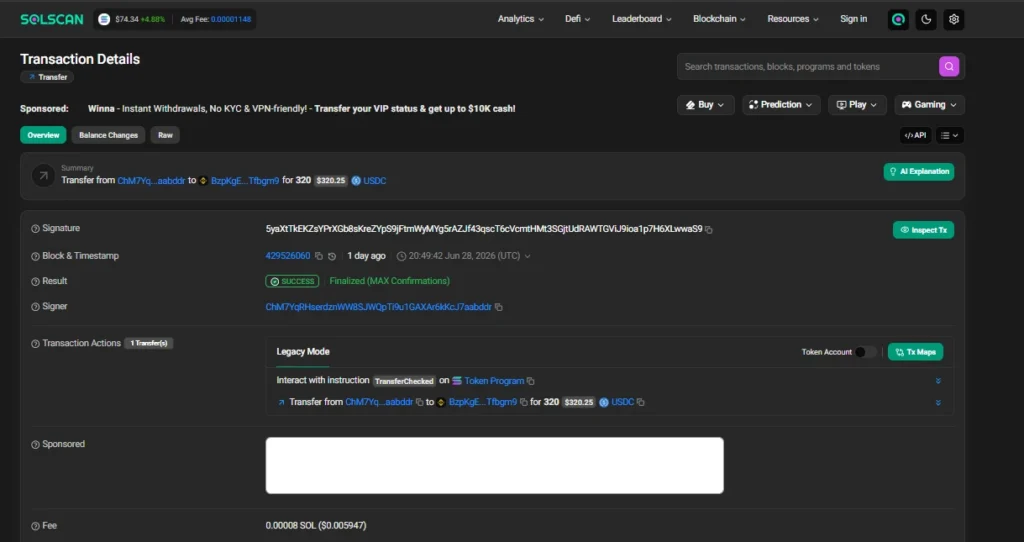Click the TransferChecked instruction badge

coord(404,381)
